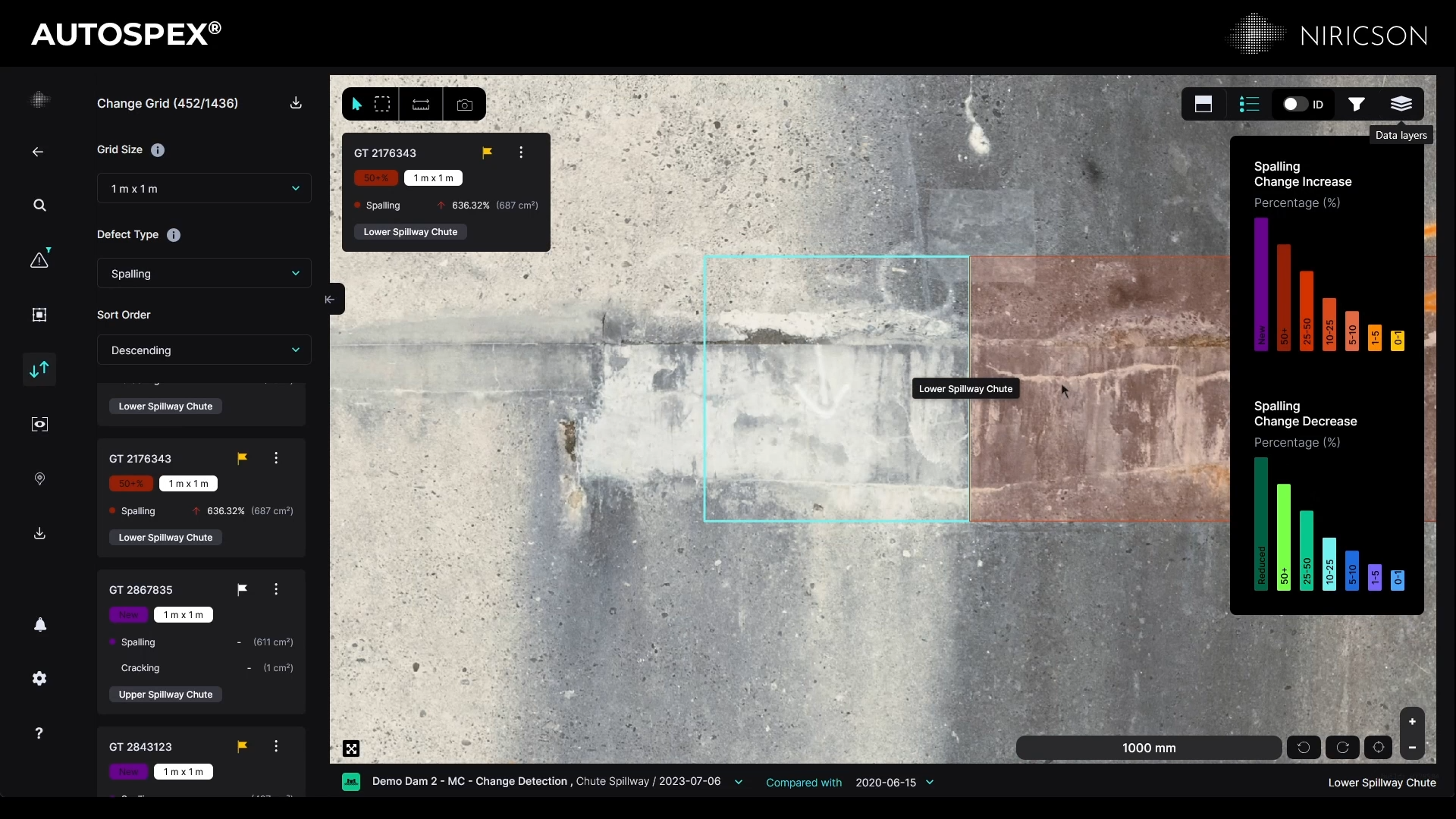Open three-dot menu in GT 2176343 popup
1456x819 pixels.
(521, 152)
